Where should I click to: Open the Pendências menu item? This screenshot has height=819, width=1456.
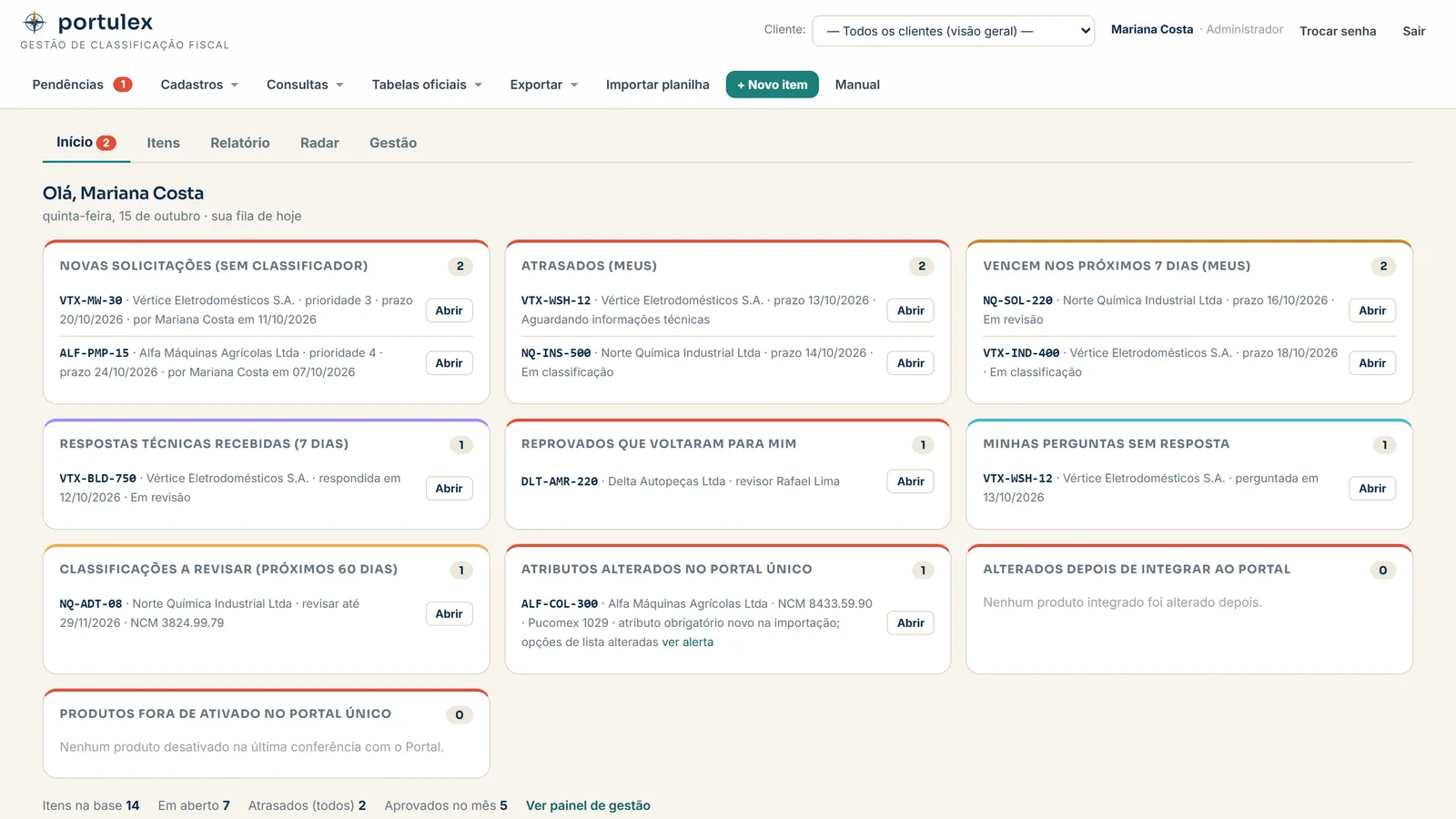[x=82, y=85]
